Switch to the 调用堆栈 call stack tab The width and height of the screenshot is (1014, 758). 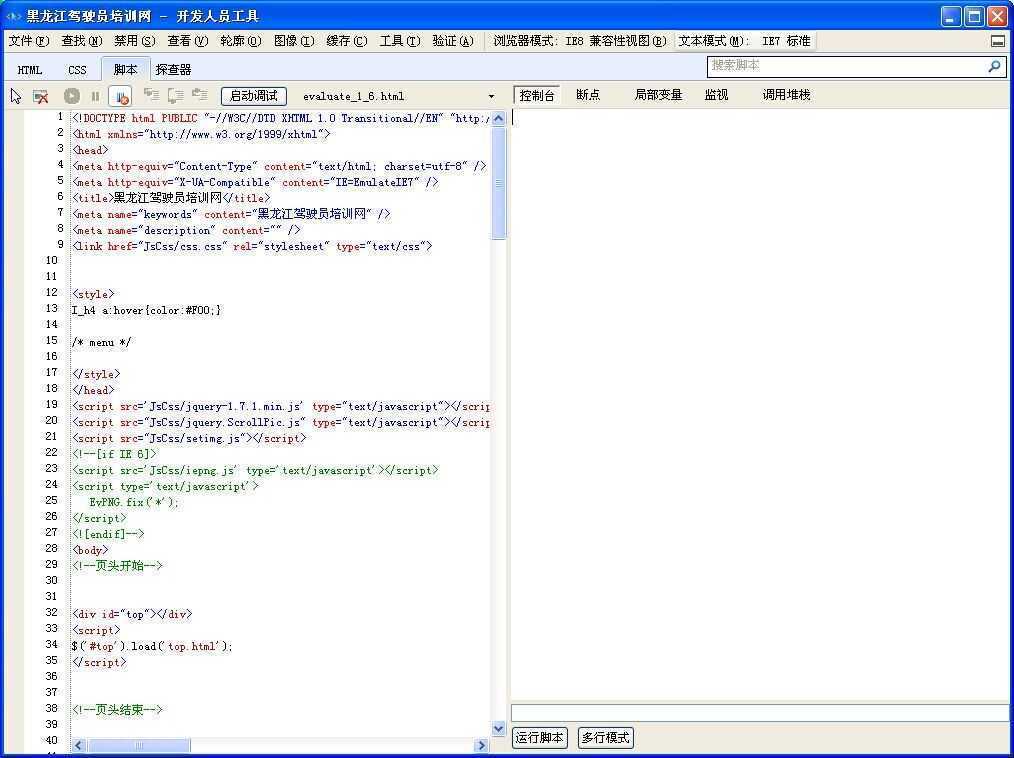tap(786, 95)
